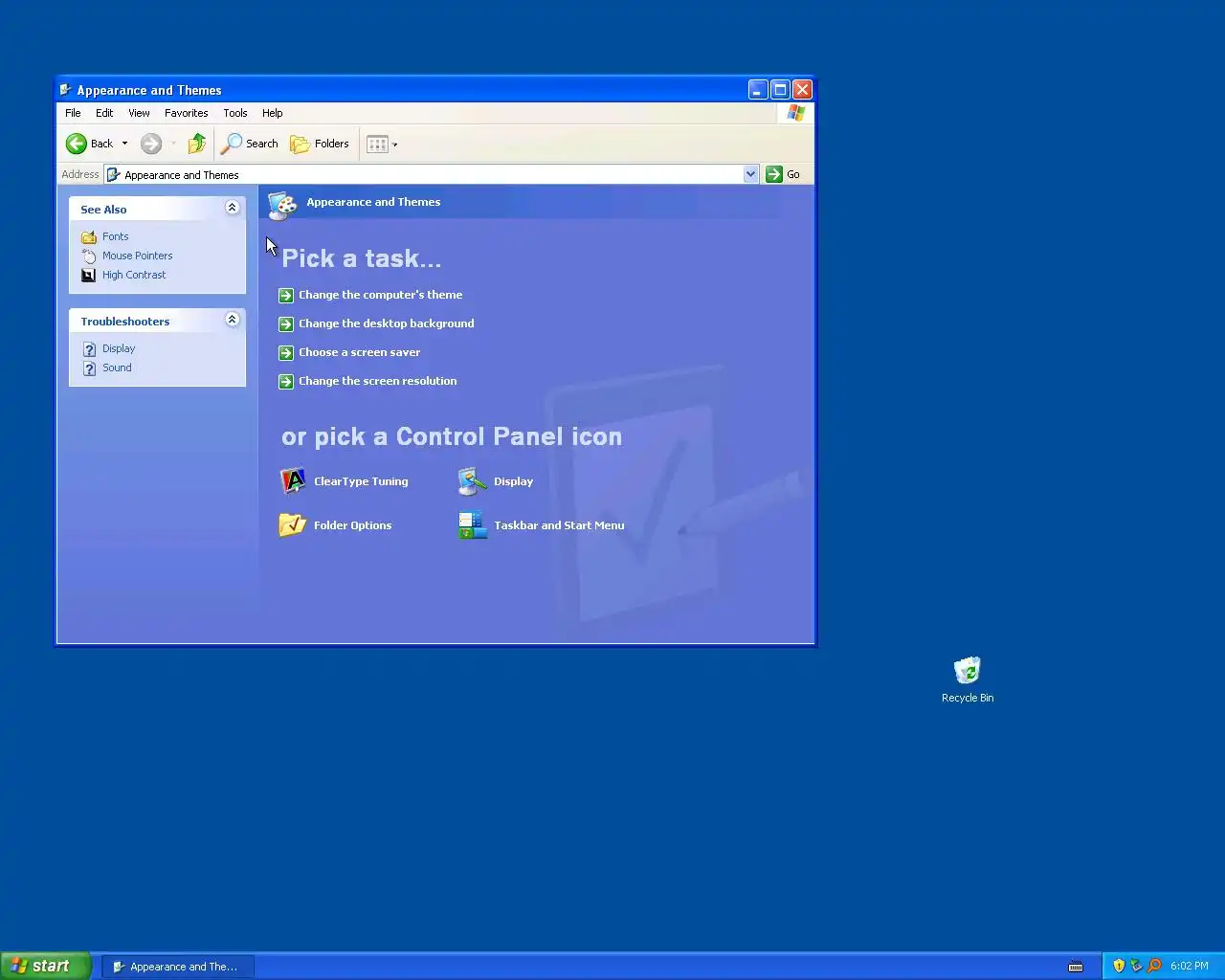The image size is (1225, 980).
Task: Open the High Contrast link
Action: [x=134, y=275]
